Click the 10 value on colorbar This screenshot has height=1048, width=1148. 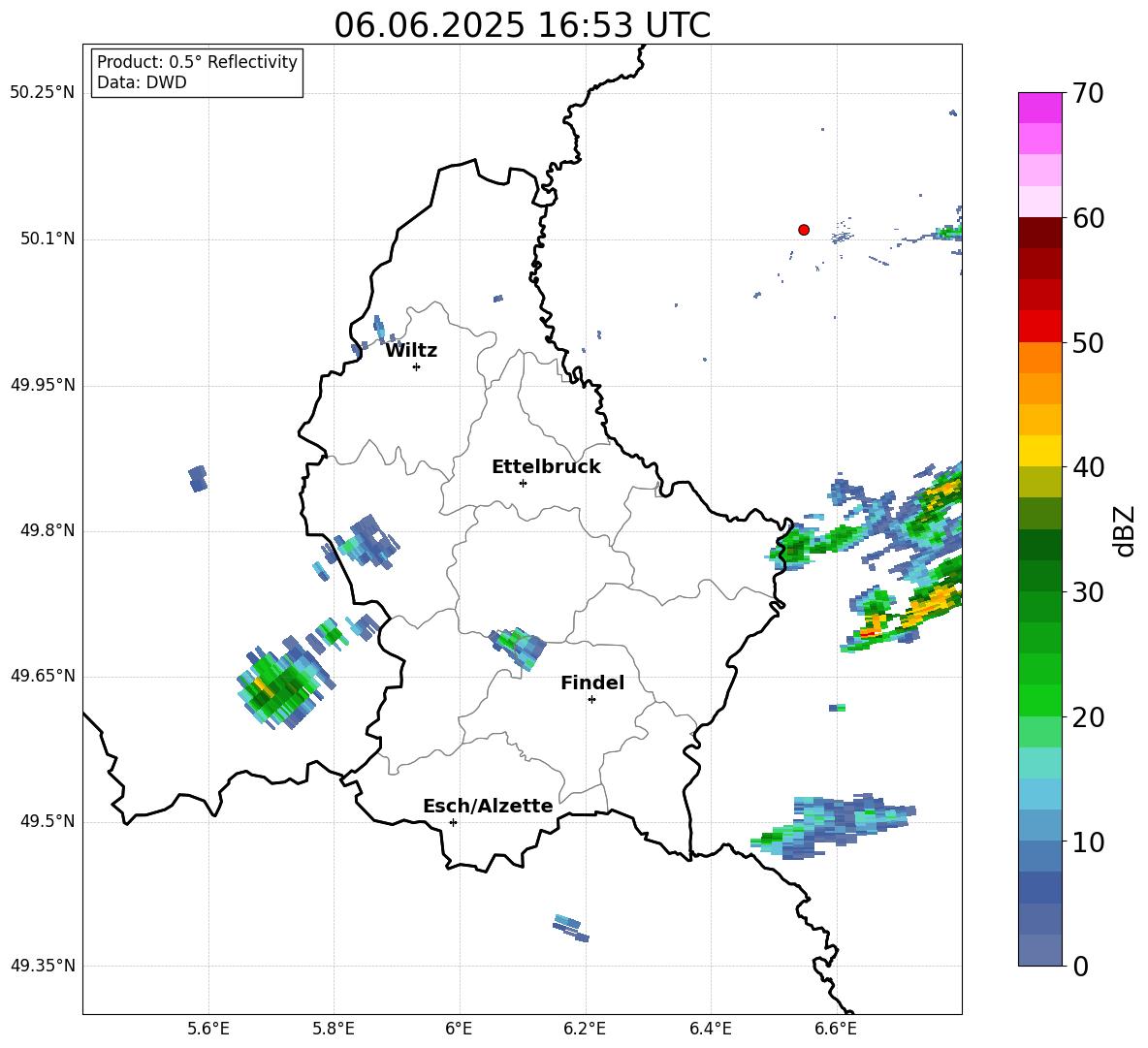click(x=1088, y=842)
